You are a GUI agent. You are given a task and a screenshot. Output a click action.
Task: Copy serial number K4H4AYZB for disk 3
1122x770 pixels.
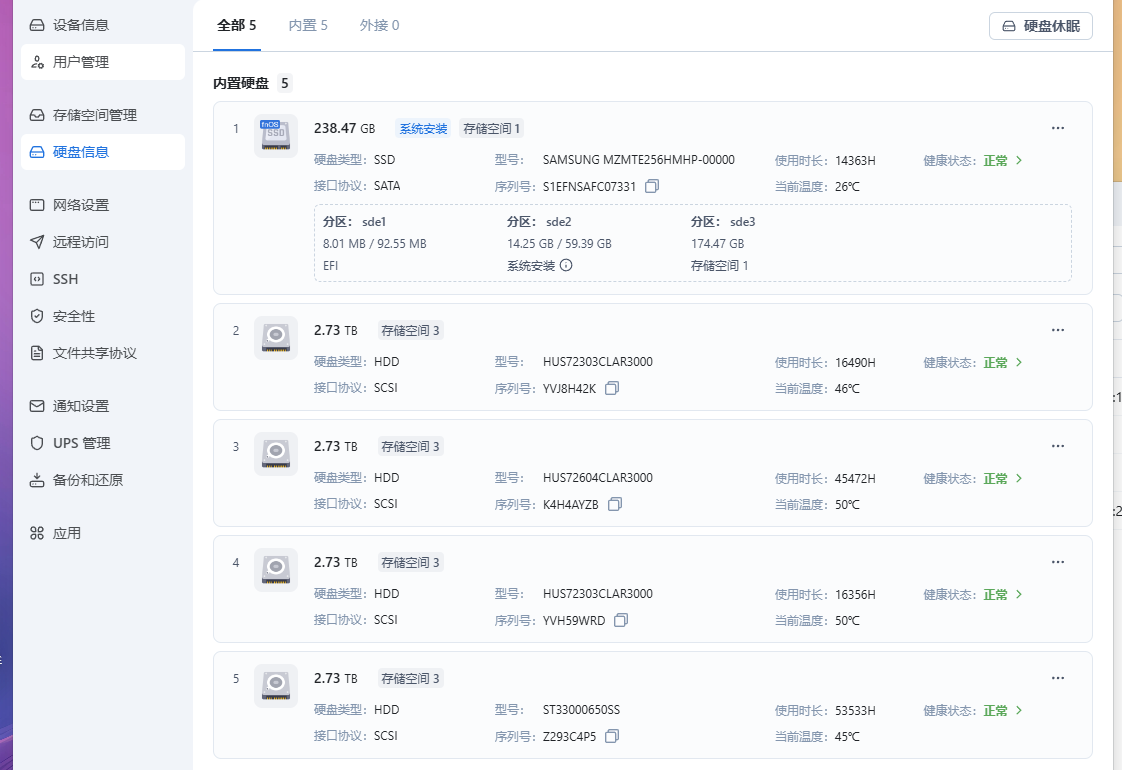click(615, 504)
